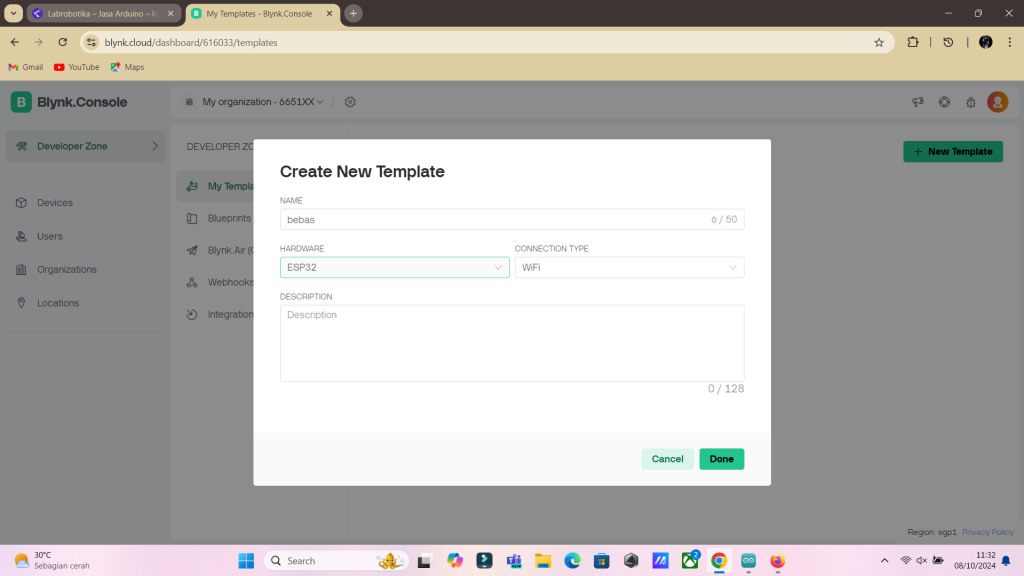The width and height of the screenshot is (1024, 576).
Task: Open the user profile avatar
Action: coord(997,102)
